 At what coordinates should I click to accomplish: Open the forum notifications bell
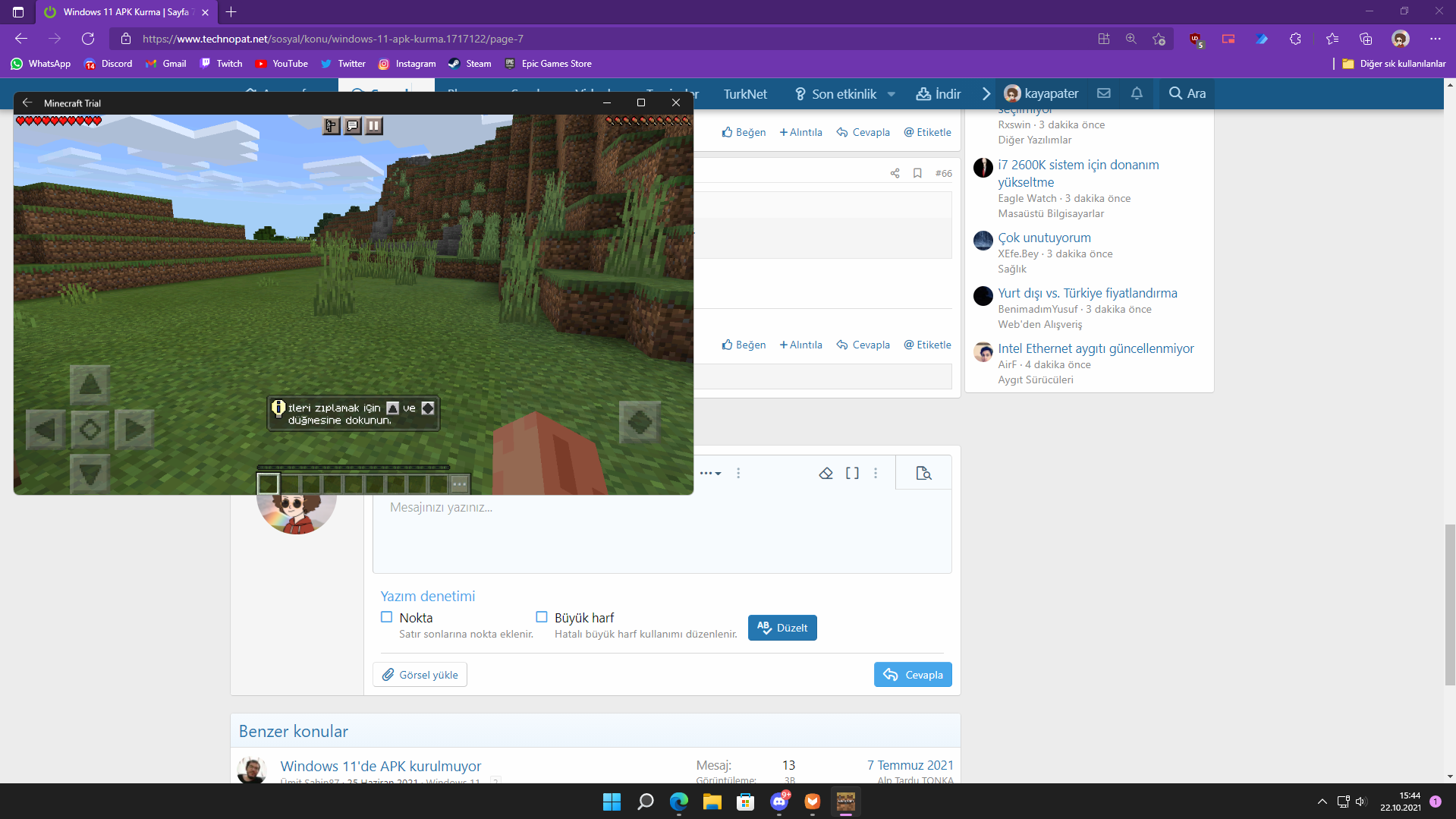click(x=1137, y=93)
